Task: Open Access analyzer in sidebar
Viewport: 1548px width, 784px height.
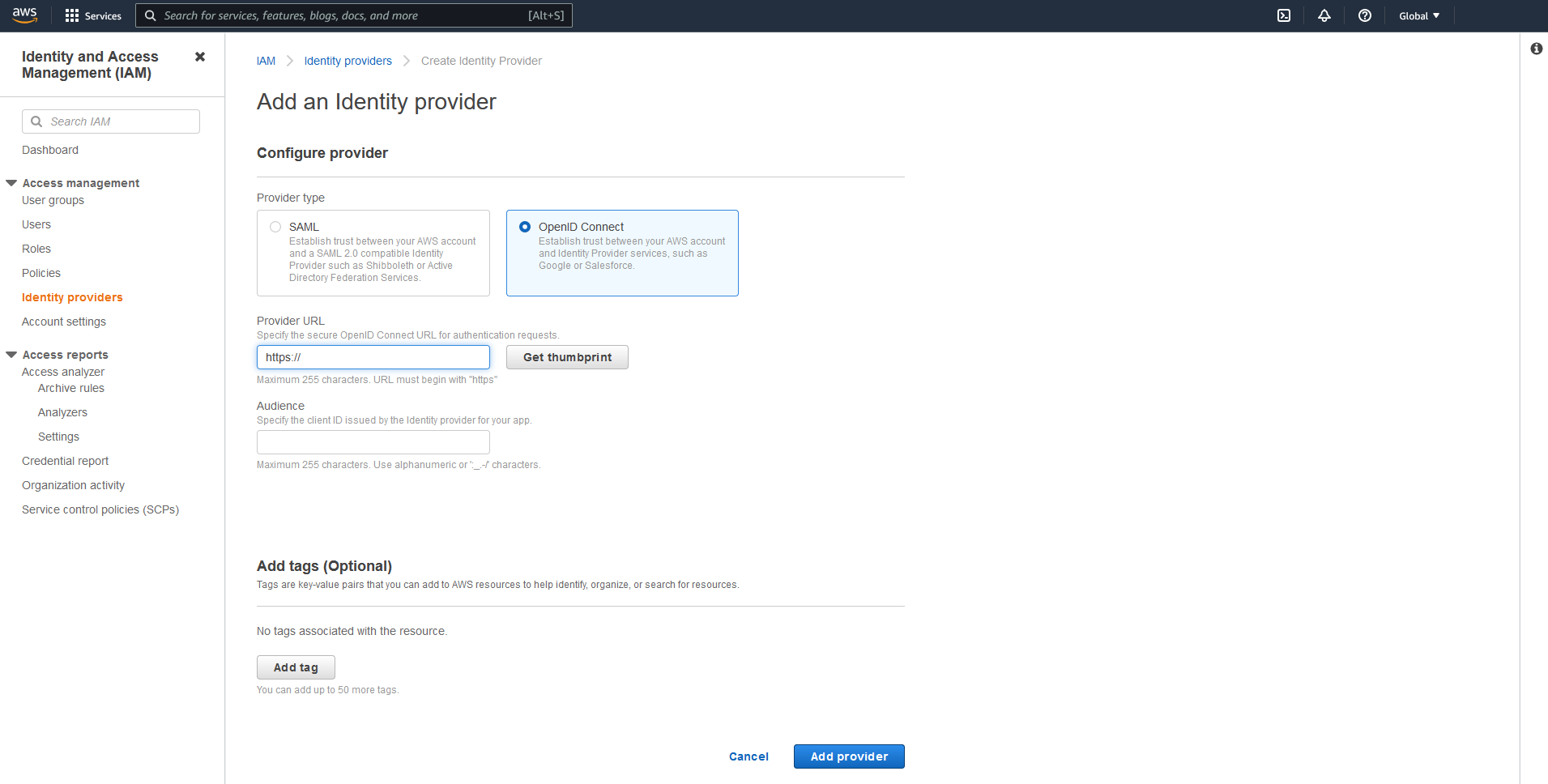Action: click(63, 372)
